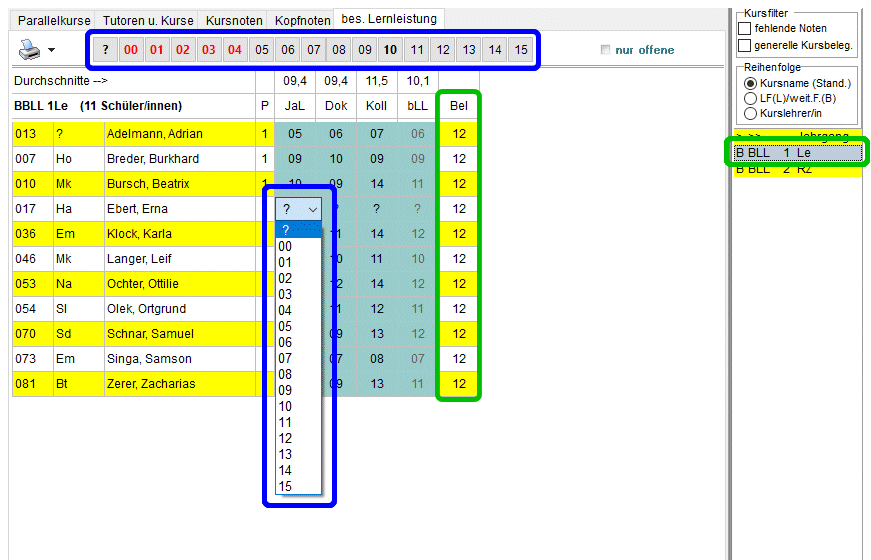
Task: Collapse the grade combo box for Ebert, Erna
Action: [312, 209]
